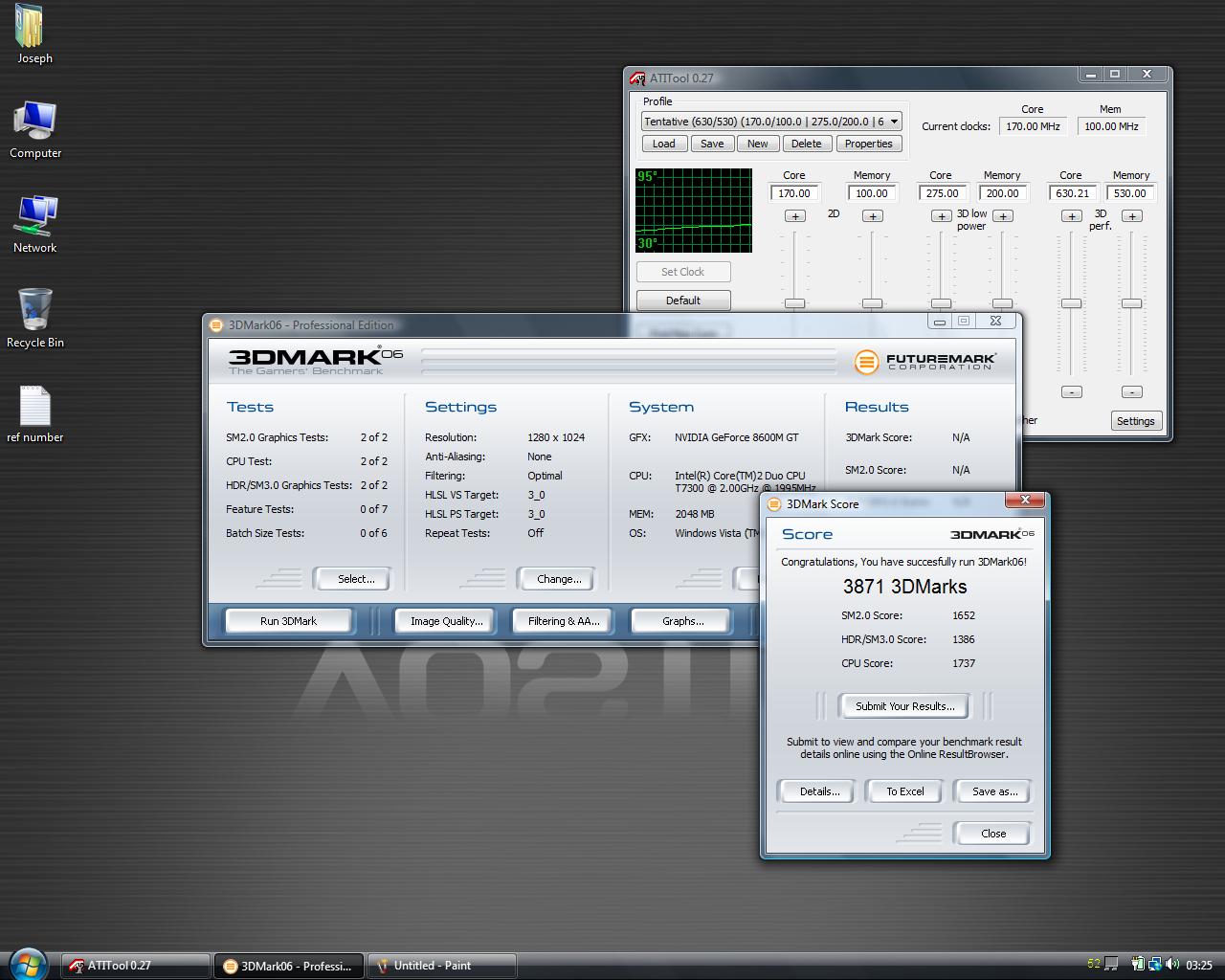Image resolution: width=1225 pixels, height=980 pixels.
Task: Click the 3DMark06 title bar icon
Action: coord(216,325)
